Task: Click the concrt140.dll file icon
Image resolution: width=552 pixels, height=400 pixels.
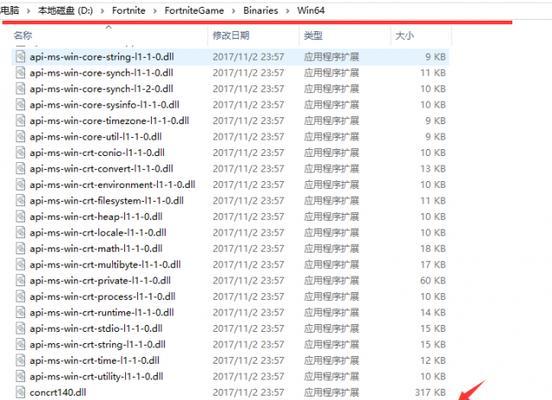Action: point(20,392)
